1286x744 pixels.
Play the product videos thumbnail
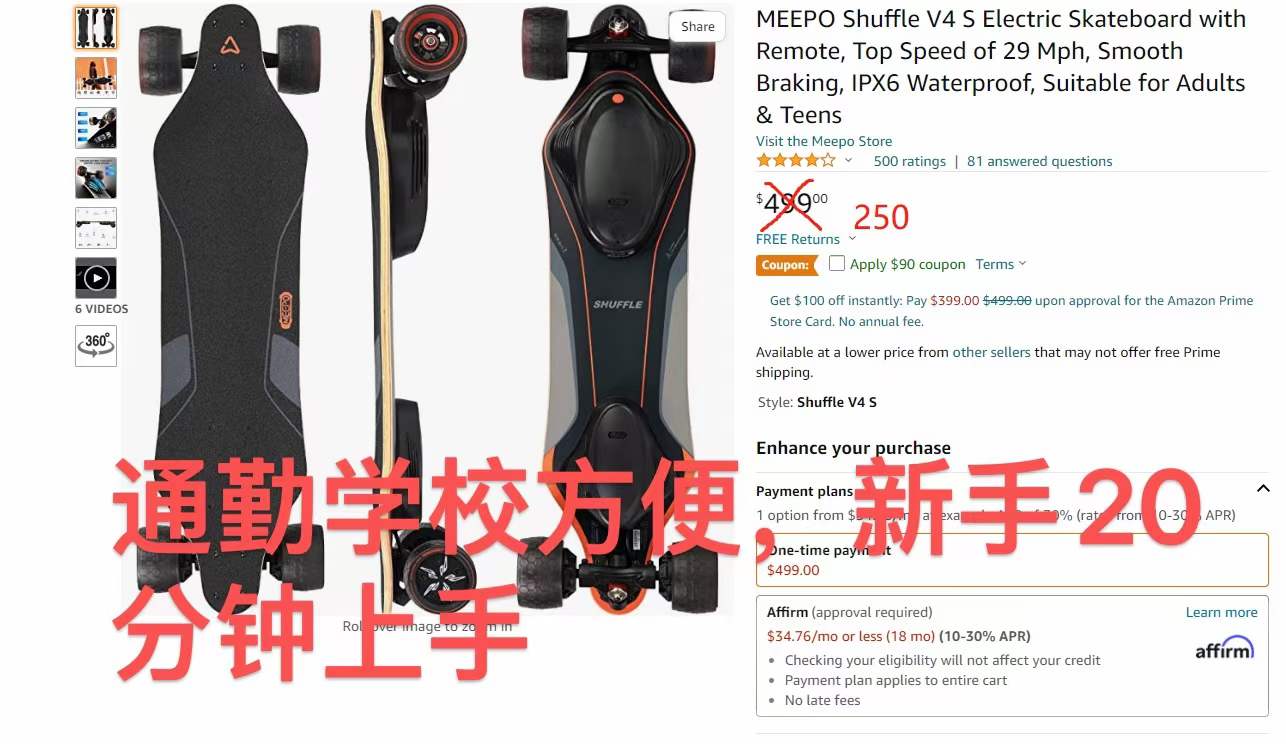point(96,278)
